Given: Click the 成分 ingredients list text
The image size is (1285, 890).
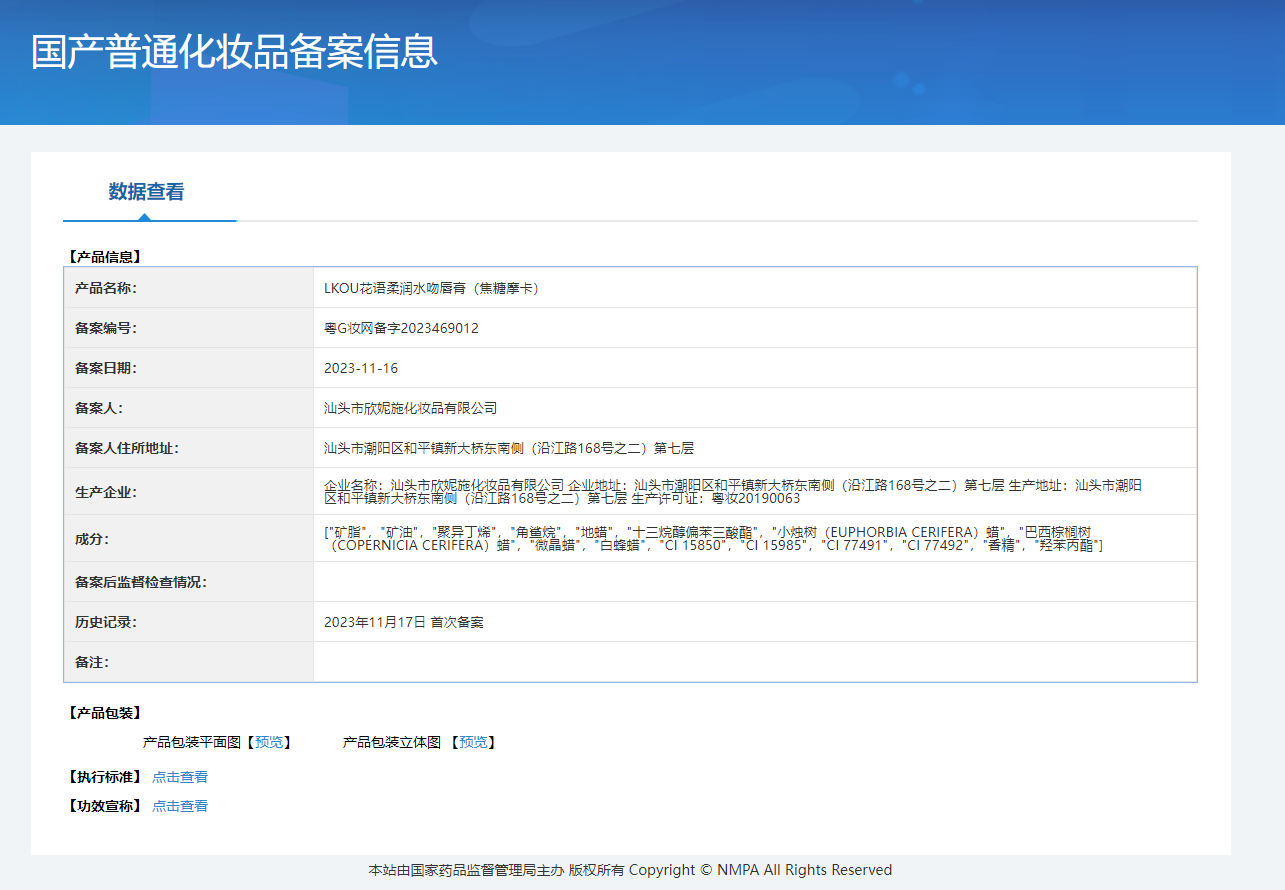Looking at the screenshot, I should [712, 538].
